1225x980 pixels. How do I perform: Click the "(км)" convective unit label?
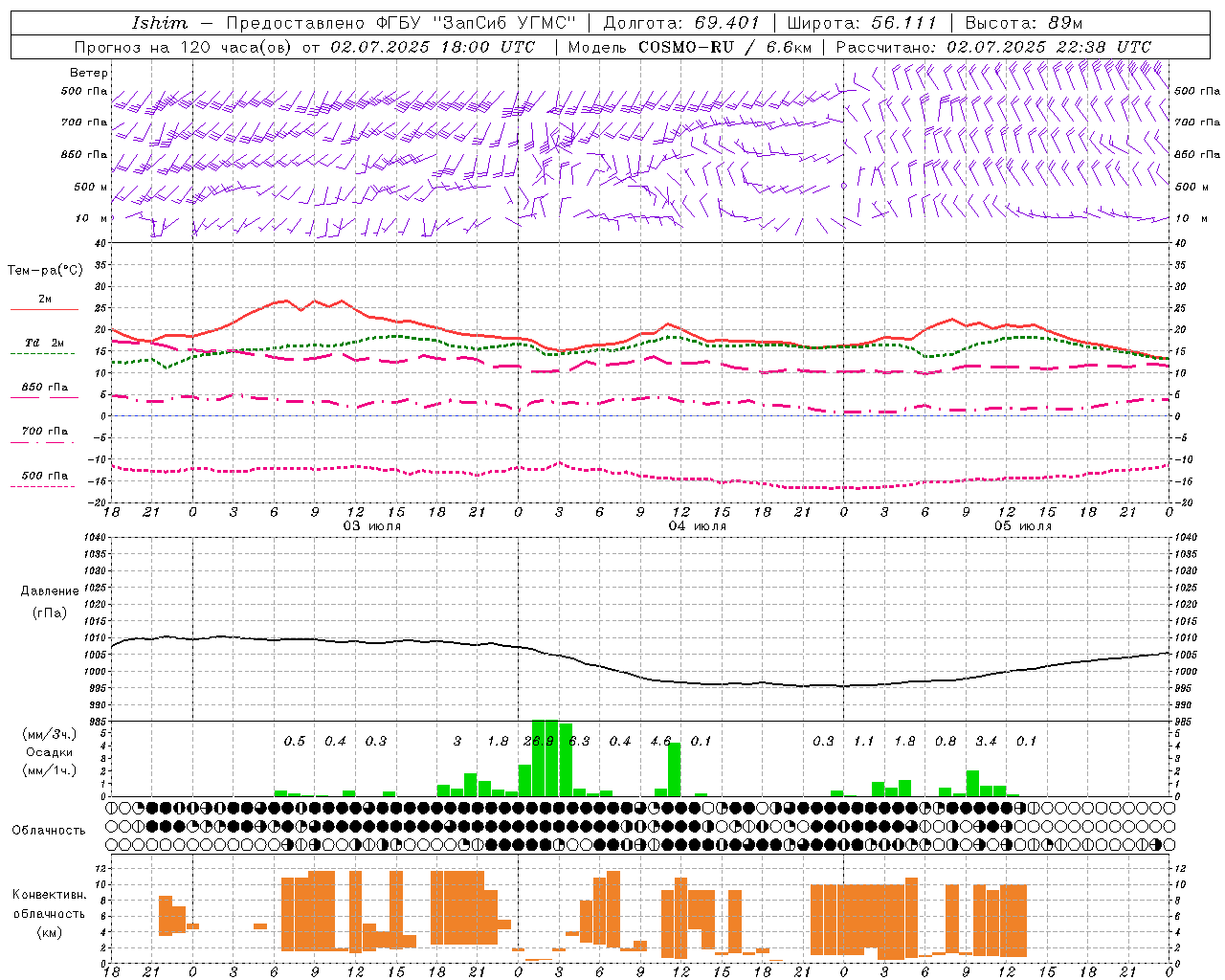pyautogui.click(x=50, y=931)
